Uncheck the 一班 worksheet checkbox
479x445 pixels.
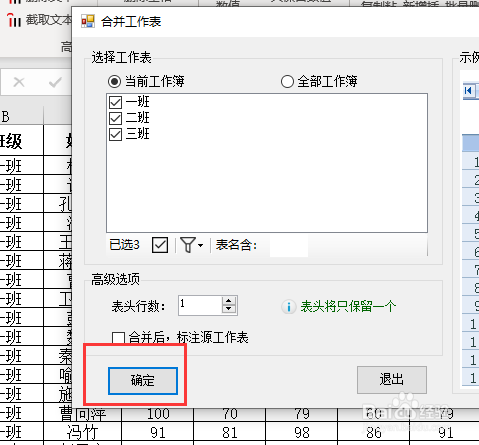[x=116, y=102]
